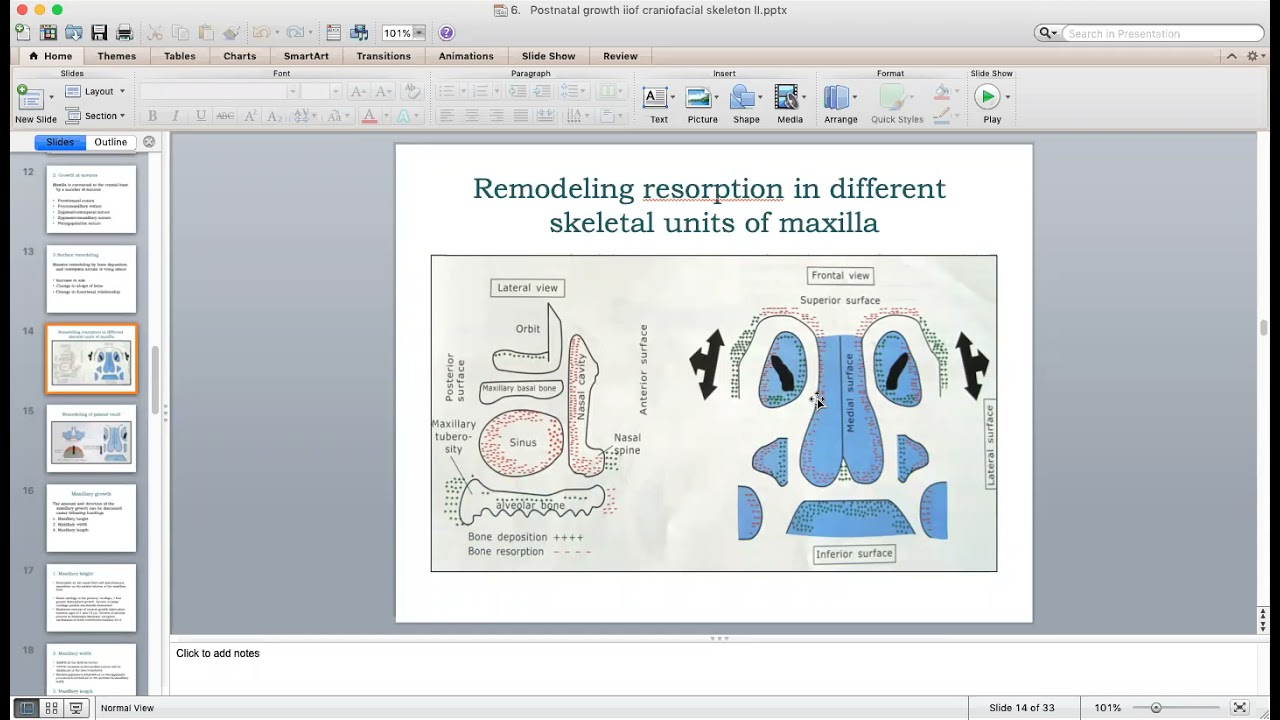Switch to Normal view in status bar
This screenshot has width=1280, height=720.
tap(27, 708)
